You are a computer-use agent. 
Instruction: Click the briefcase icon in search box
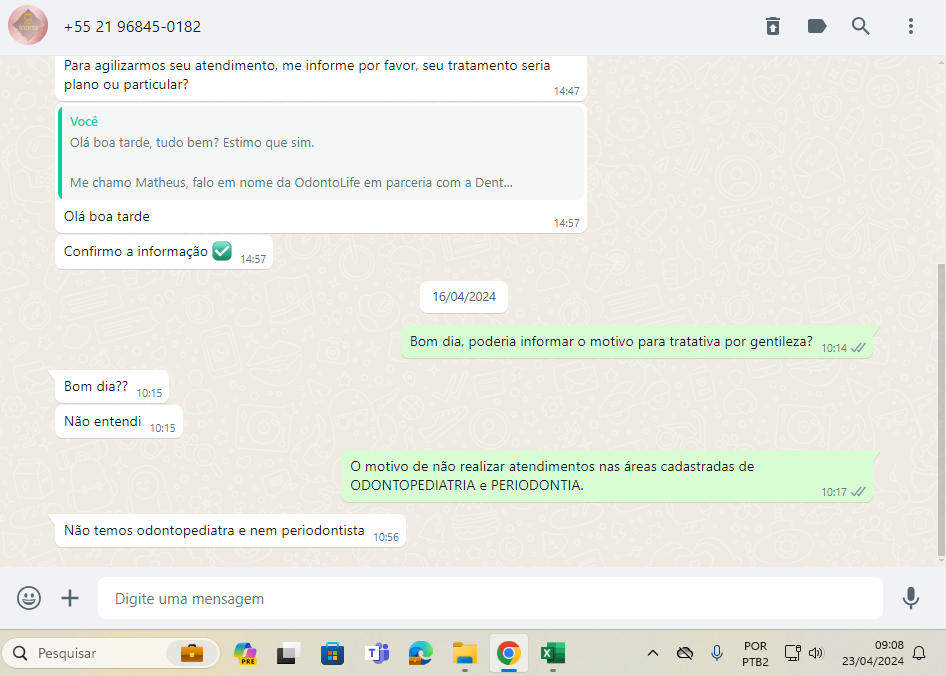click(x=192, y=653)
